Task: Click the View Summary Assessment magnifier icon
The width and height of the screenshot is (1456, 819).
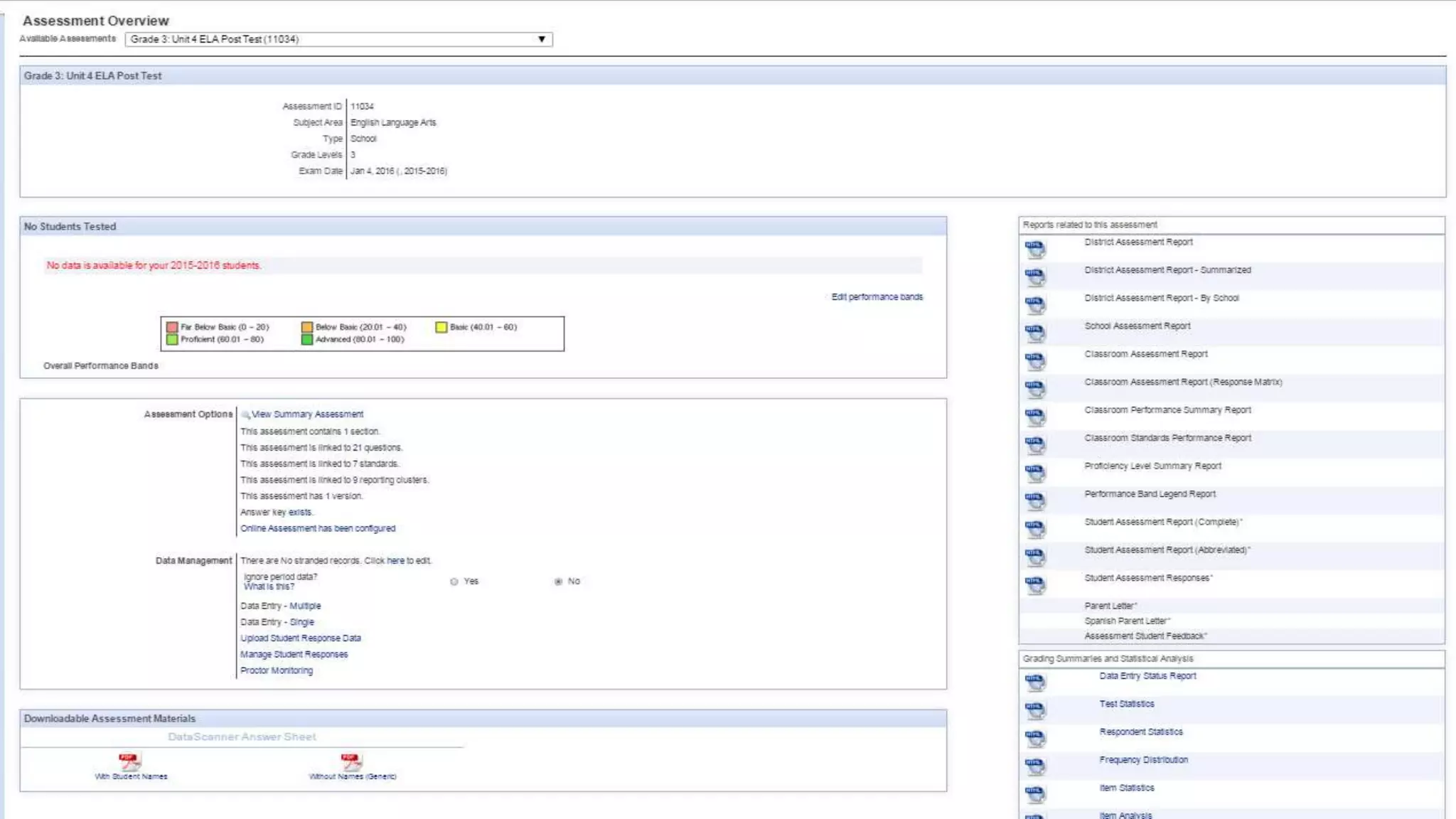Action: [245, 414]
